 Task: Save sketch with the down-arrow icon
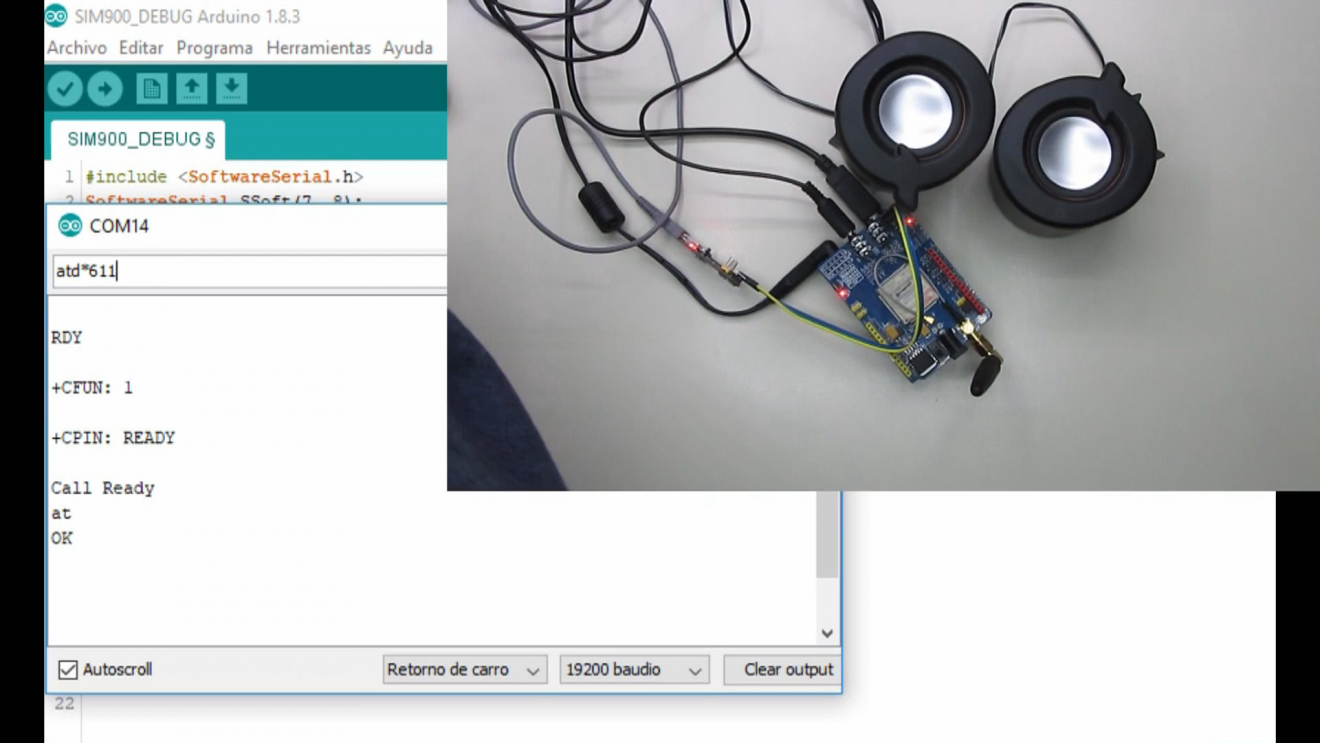point(231,89)
